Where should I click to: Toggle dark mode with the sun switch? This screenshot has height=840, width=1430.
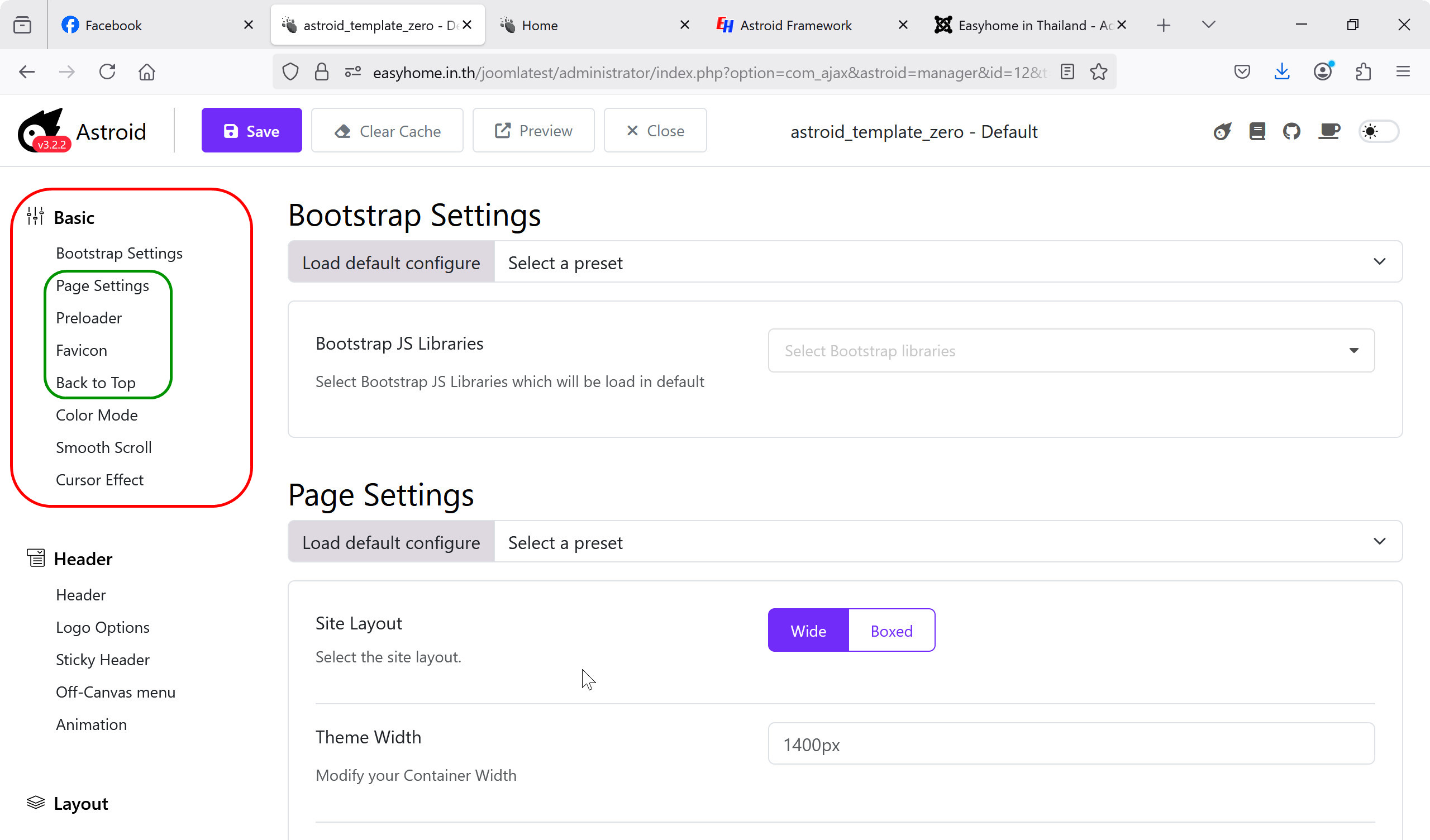1378,131
